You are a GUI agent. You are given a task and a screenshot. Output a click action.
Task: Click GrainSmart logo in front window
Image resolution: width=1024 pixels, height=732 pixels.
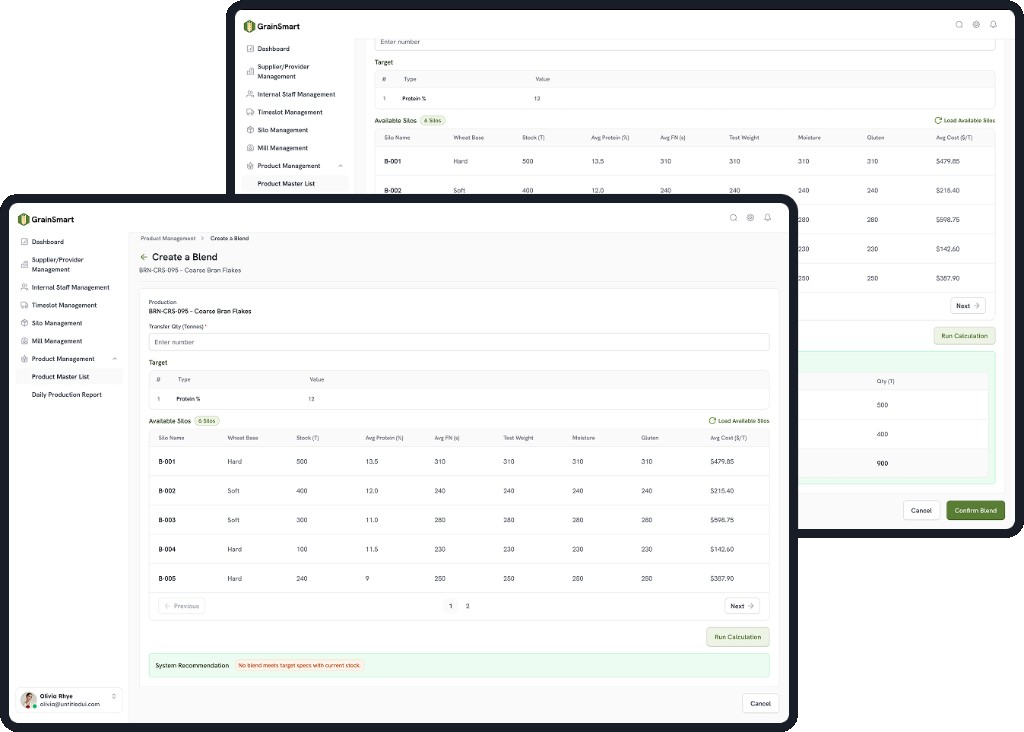coord(46,219)
